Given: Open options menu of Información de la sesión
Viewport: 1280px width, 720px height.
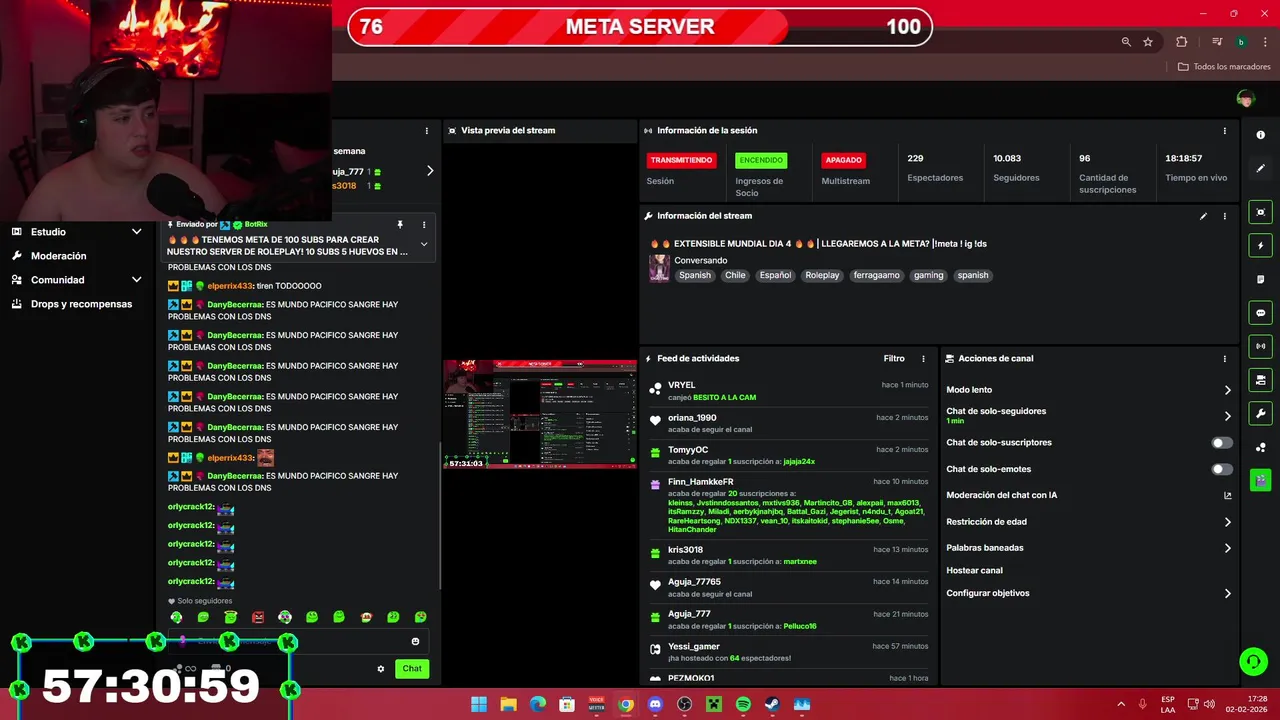Looking at the screenshot, I should click(1224, 131).
